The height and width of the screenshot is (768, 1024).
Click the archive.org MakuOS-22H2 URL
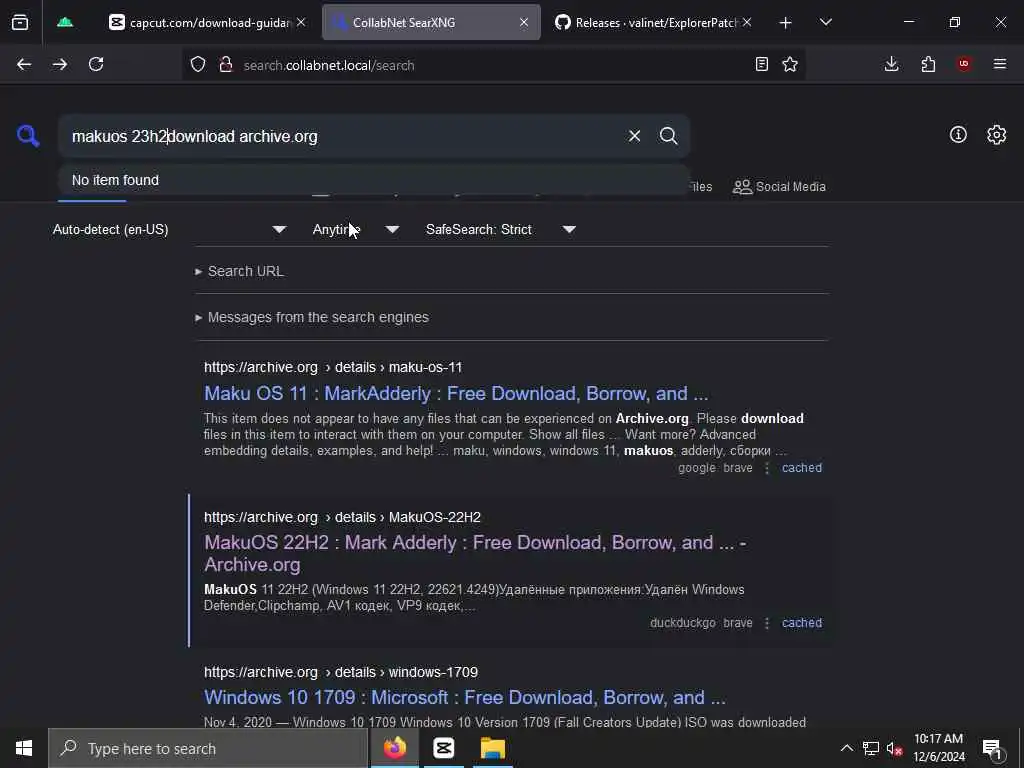pyautogui.click(x=342, y=517)
